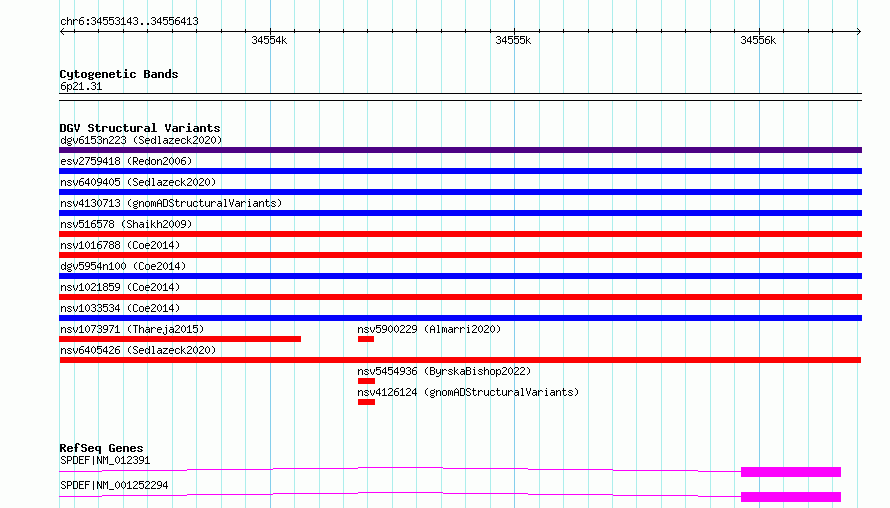Open variant nsv5454936 (ByrskaBishop2022) label
This screenshot has height=508, width=890.
click(444, 371)
